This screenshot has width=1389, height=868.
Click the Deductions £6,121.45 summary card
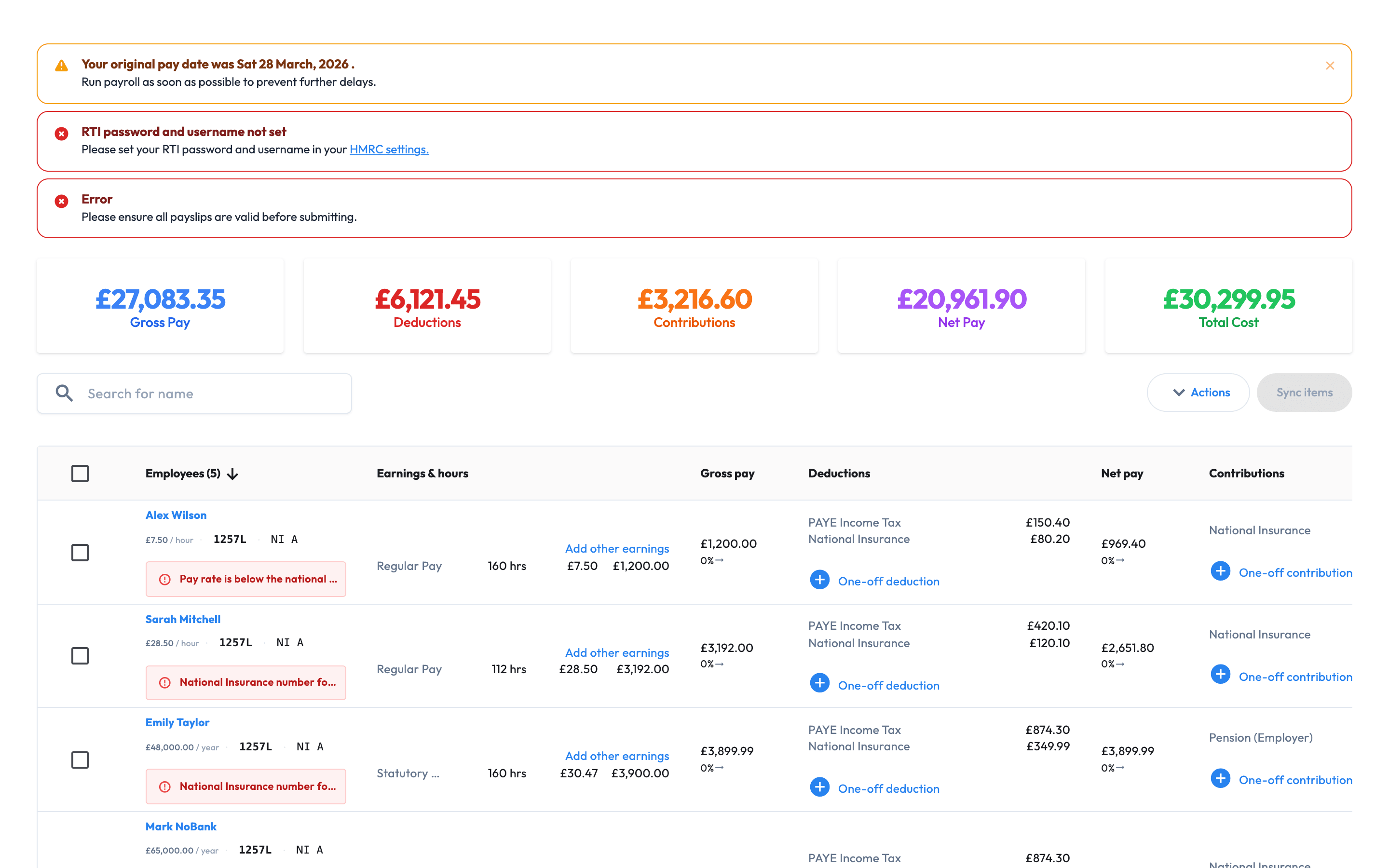pos(427,305)
